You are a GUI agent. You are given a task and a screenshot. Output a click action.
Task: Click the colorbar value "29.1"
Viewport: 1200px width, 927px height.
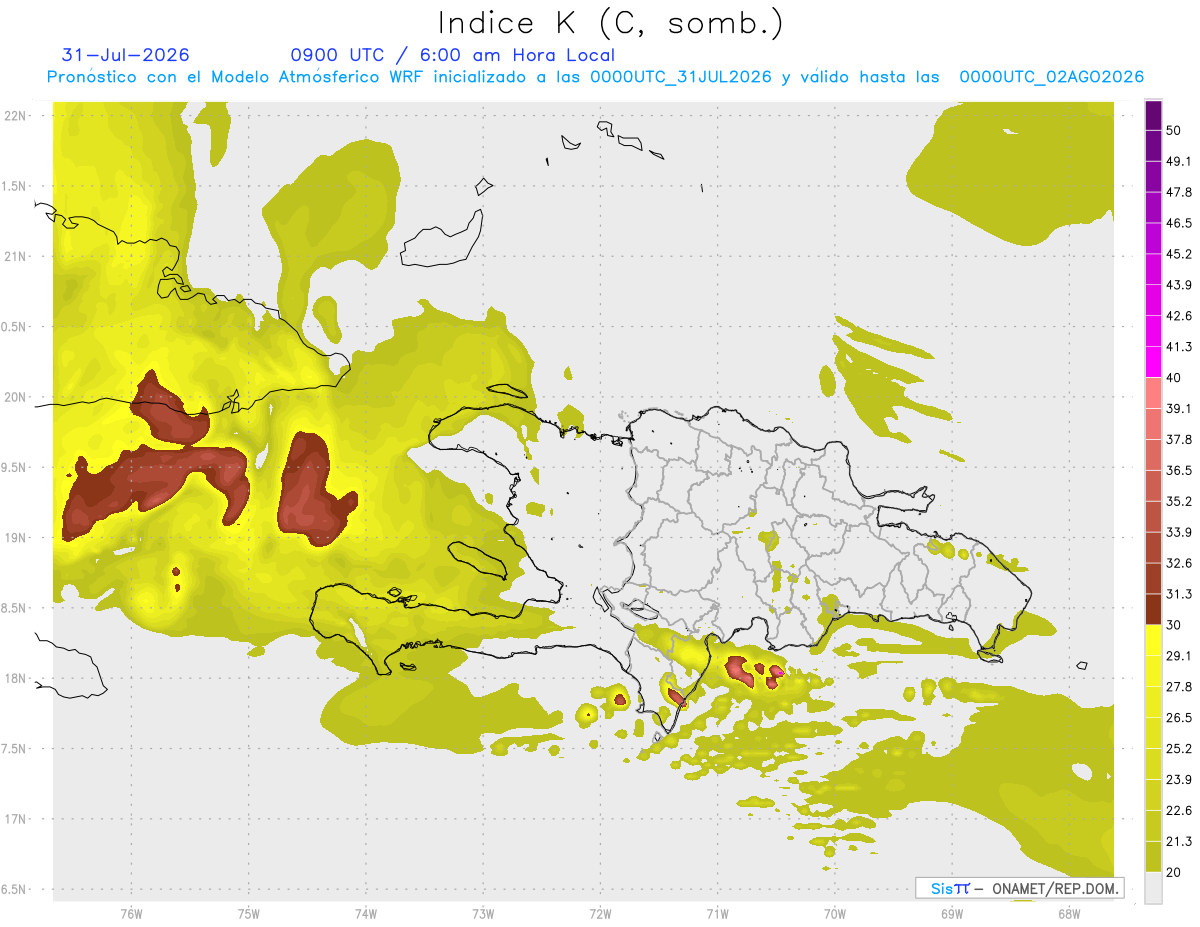coord(1179,656)
